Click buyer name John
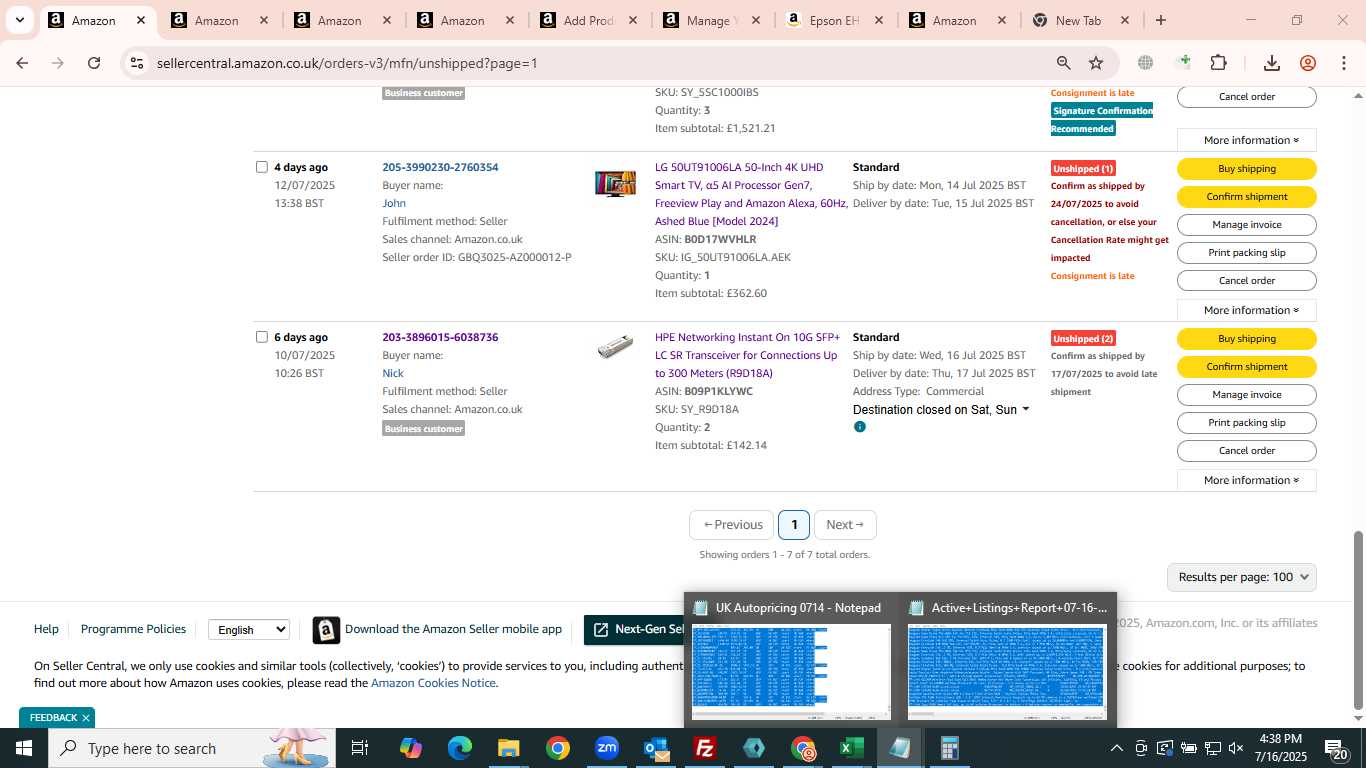This screenshot has width=1366, height=768. 394,203
